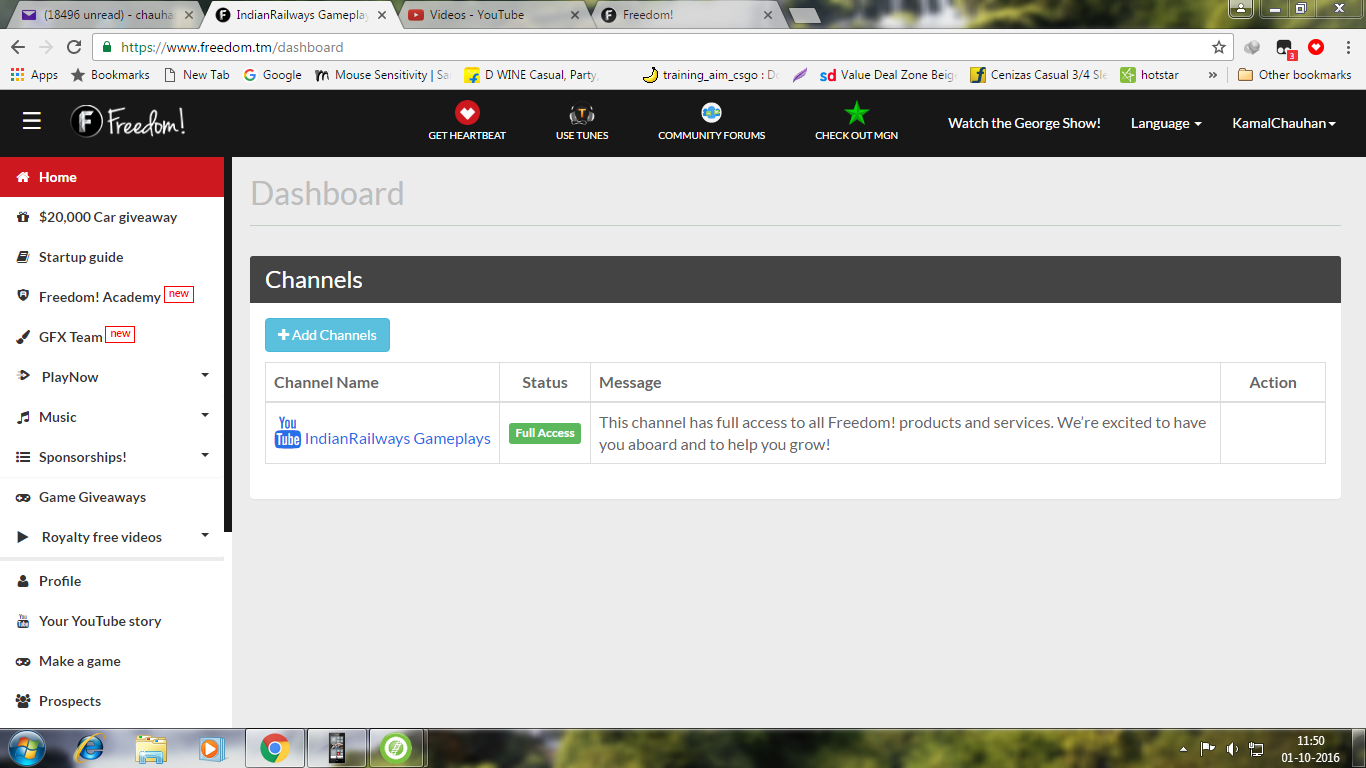The image size is (1366, 768).
Task: Click the sidebar vertical scrollbar
Action: pyautogui.click(x=228, y=345)
